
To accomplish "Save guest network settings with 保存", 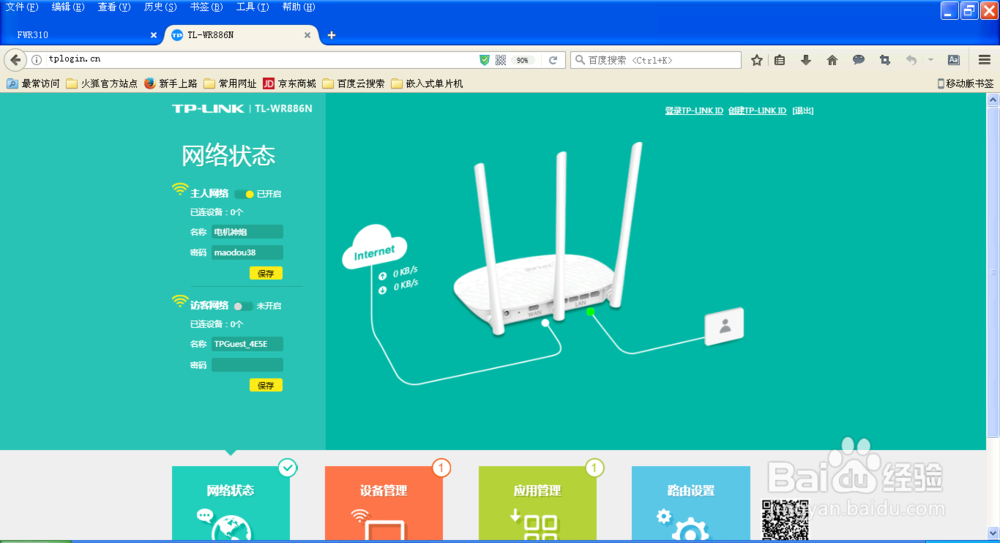I will pos(266,385).
